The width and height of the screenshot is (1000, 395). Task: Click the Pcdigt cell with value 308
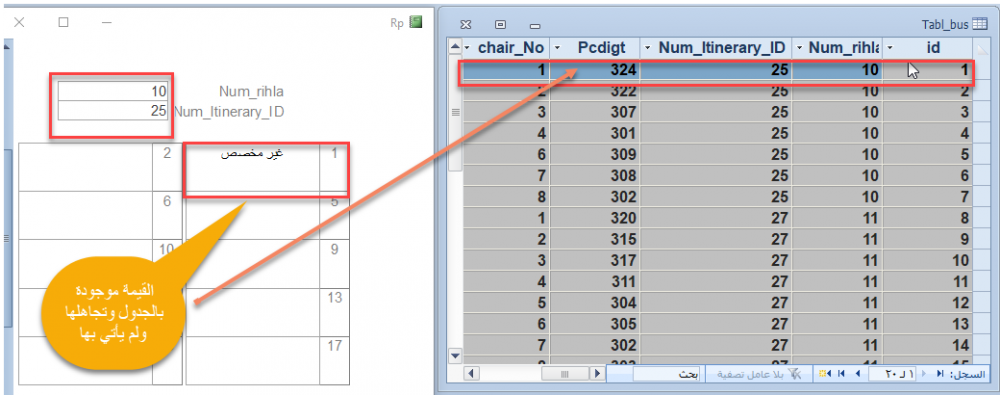pos(595,176)
